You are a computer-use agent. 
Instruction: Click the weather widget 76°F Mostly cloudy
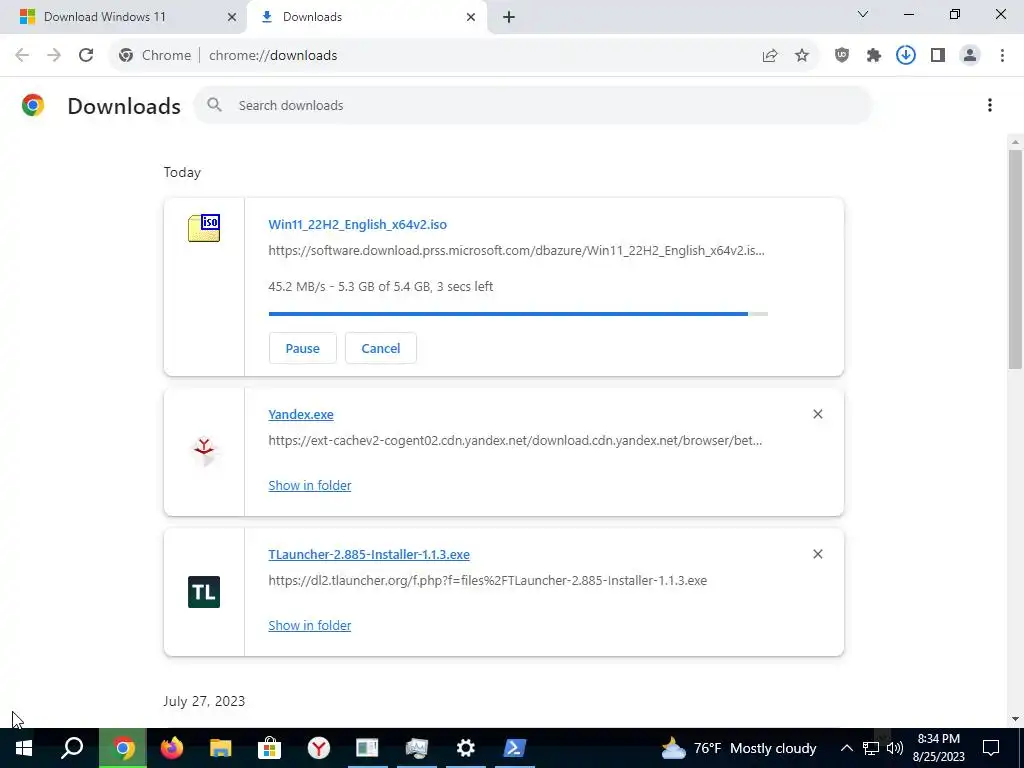[x=739, y=748]
